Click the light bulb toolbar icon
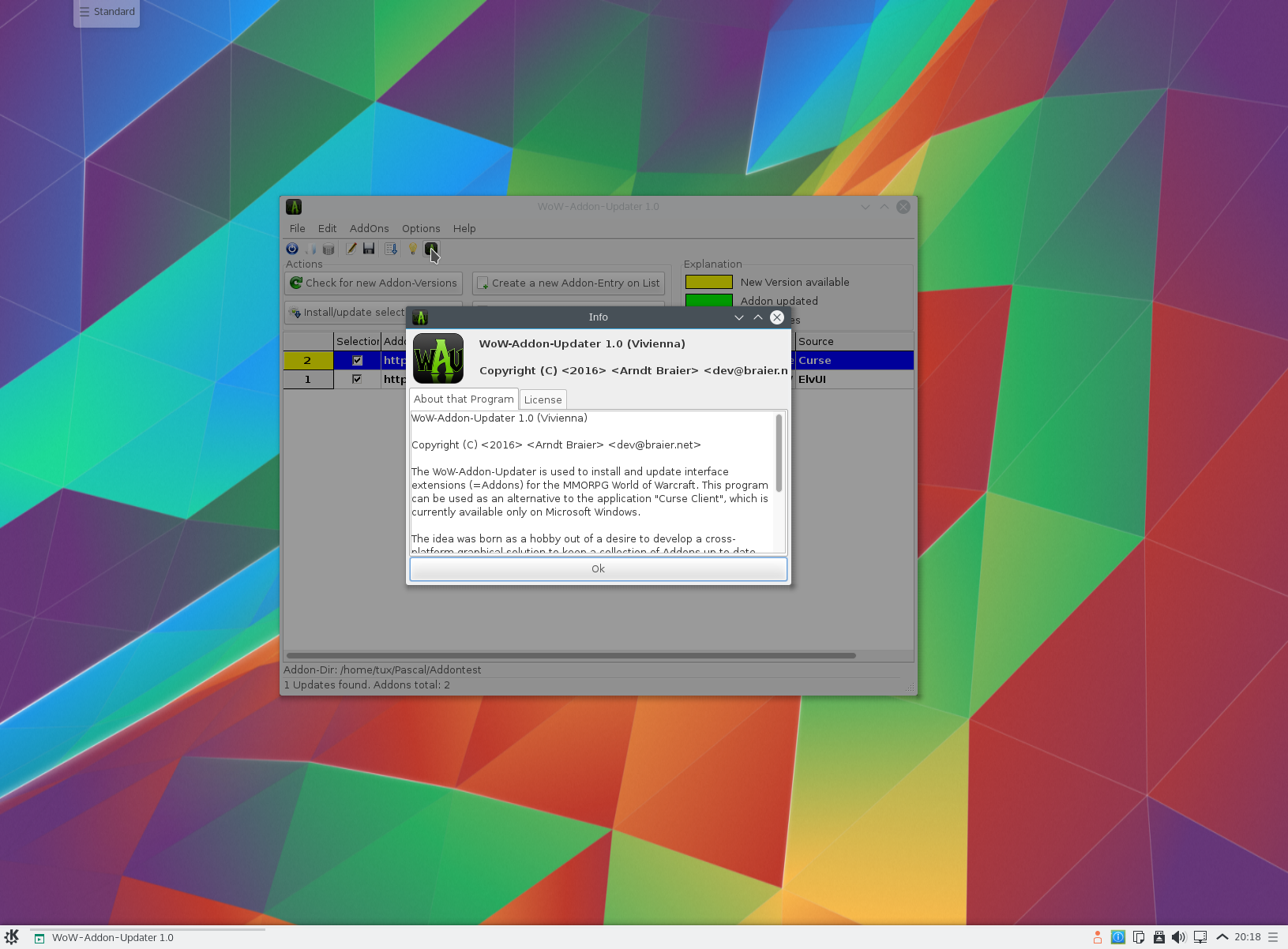The height and width of the screenshot is (949, 1288). tap(412, 249)
